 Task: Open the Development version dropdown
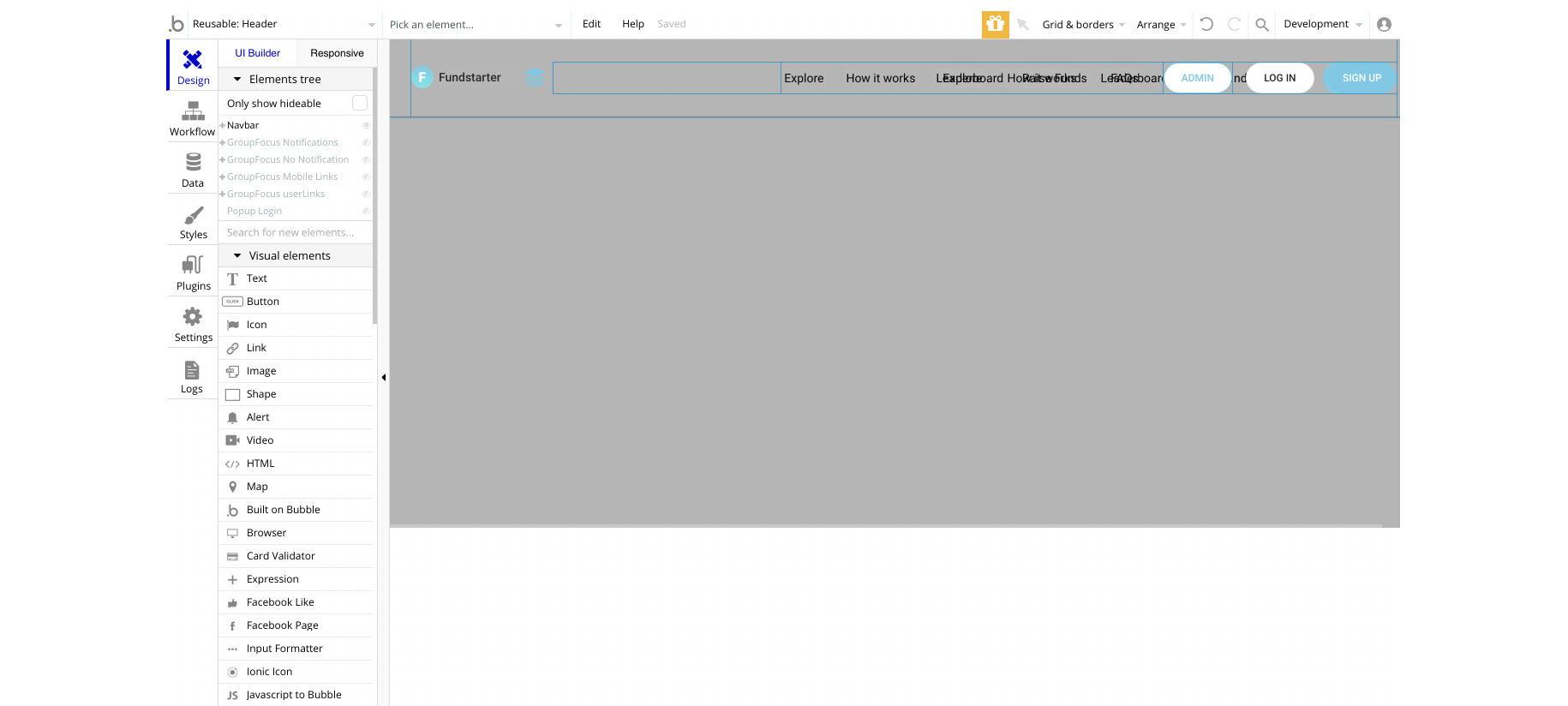pyautogui.click(x=1322, y=24)
